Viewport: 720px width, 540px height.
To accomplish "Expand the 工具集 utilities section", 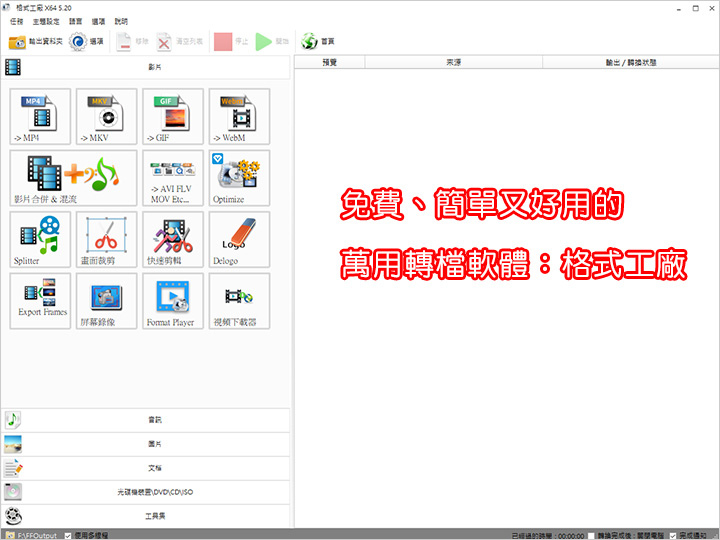I will click(146, 516).
